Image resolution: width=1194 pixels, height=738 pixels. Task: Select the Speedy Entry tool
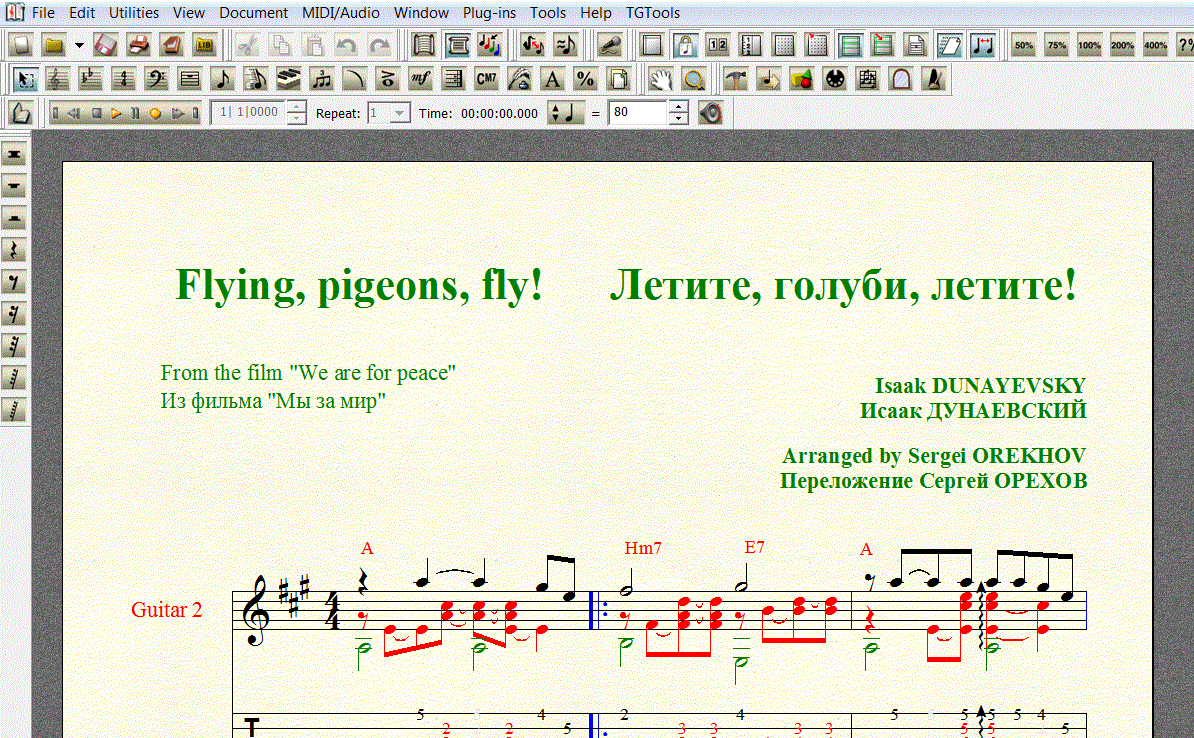pos(255,79)
